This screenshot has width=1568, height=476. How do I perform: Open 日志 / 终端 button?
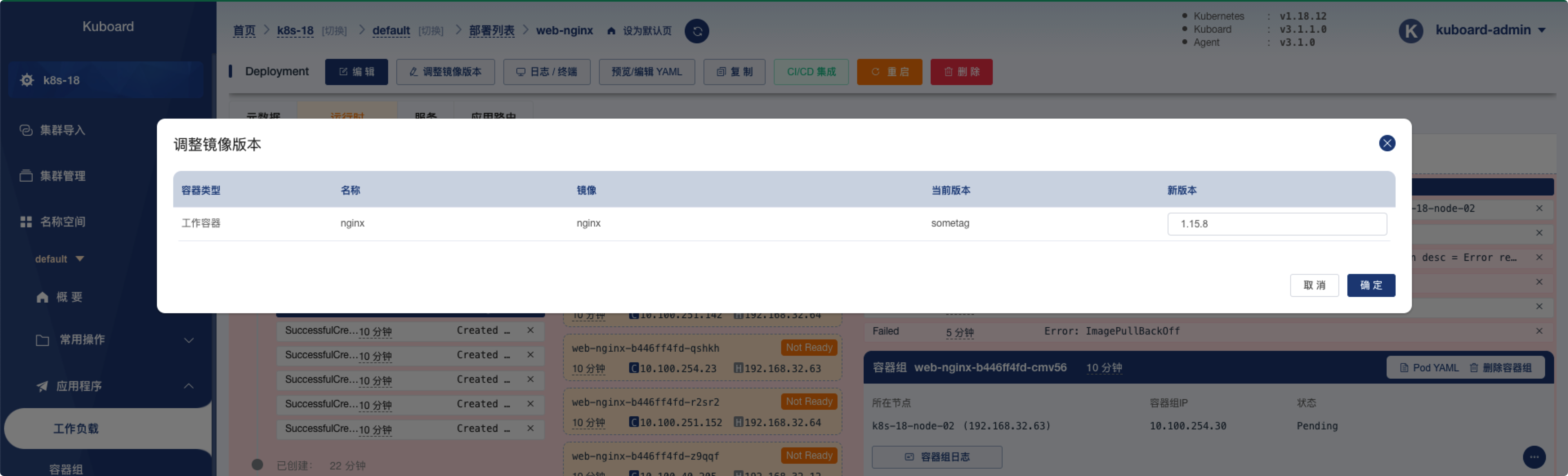546,72
